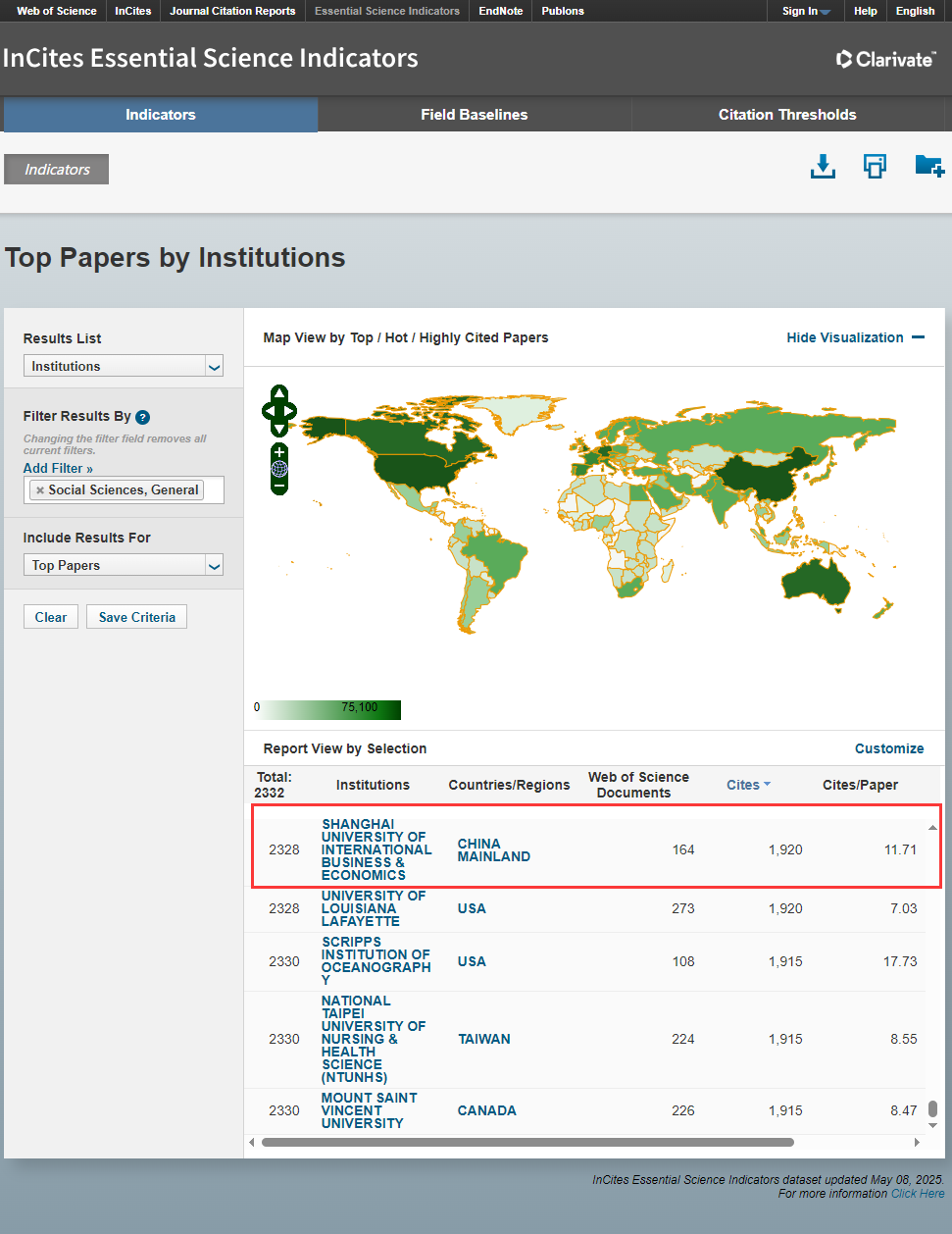Viewport: 952px width, 1234px height.
Task: Zoom out on the map
Action: click(x=279, y=485)
